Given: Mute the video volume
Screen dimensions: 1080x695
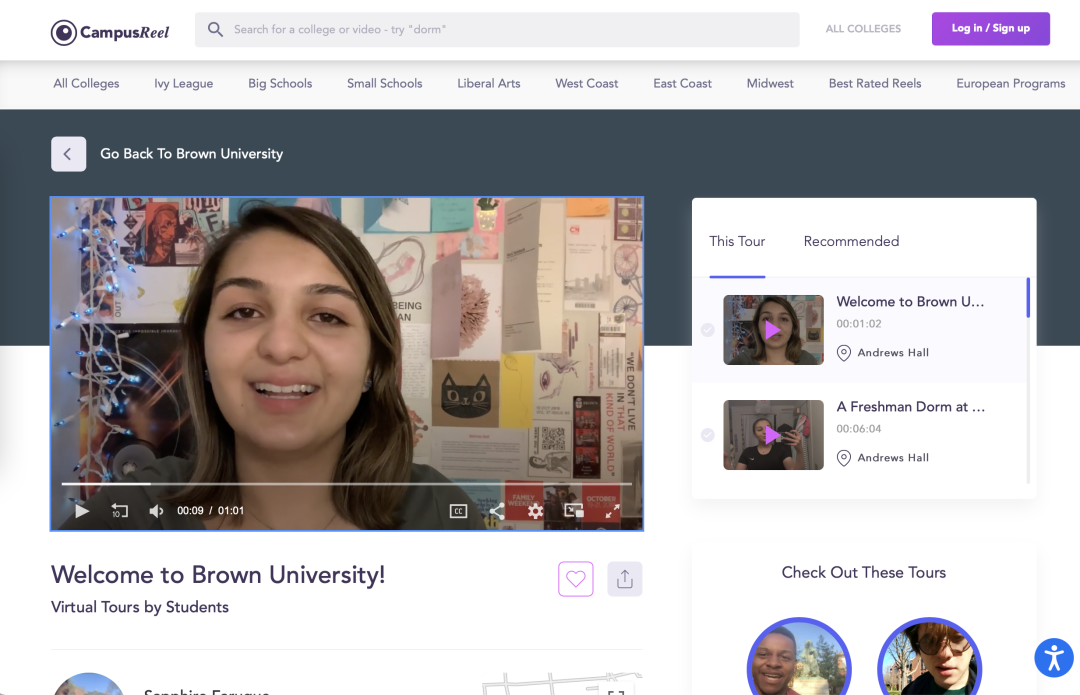Looking at the screenshot, I should coord(156,511).
